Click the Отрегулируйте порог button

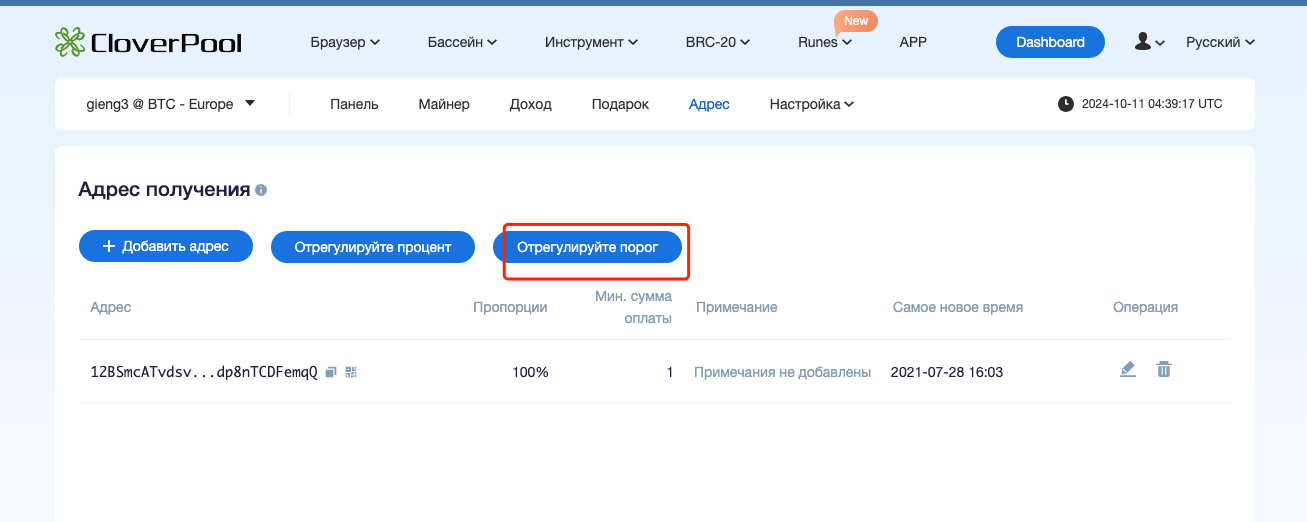pos(588,247)
